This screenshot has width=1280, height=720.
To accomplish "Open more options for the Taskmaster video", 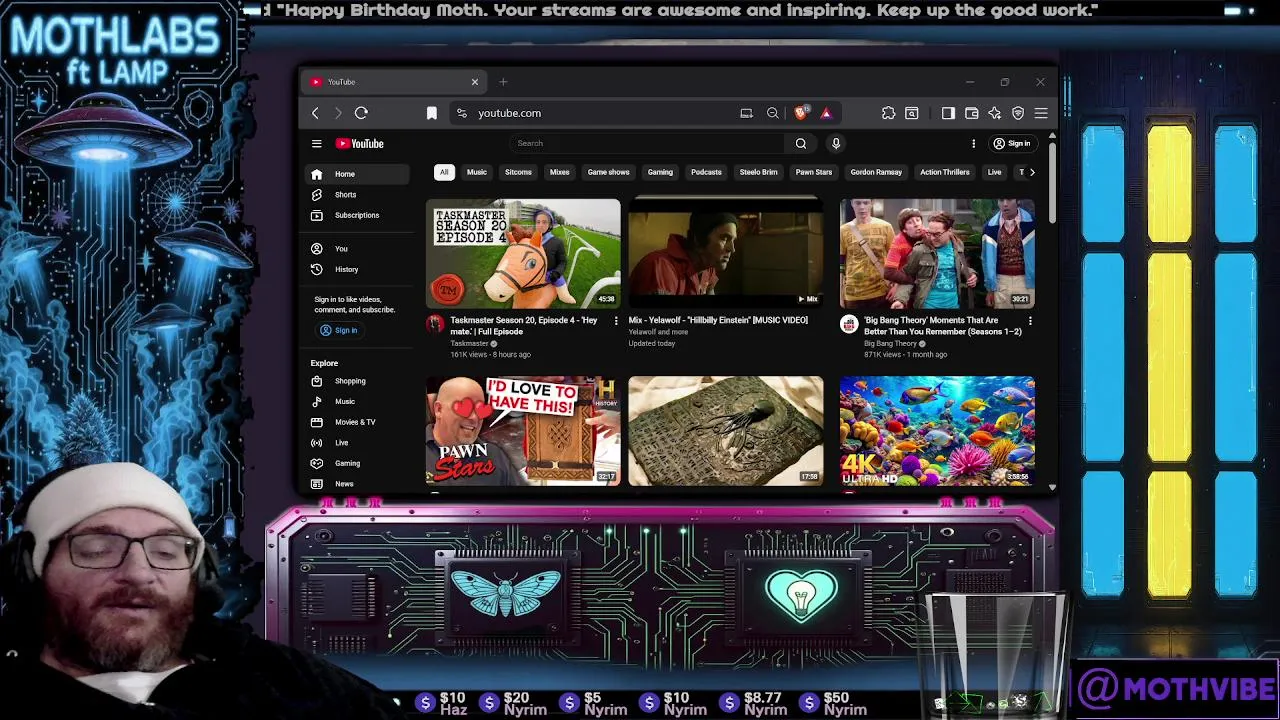I will (x=615, y=321).
